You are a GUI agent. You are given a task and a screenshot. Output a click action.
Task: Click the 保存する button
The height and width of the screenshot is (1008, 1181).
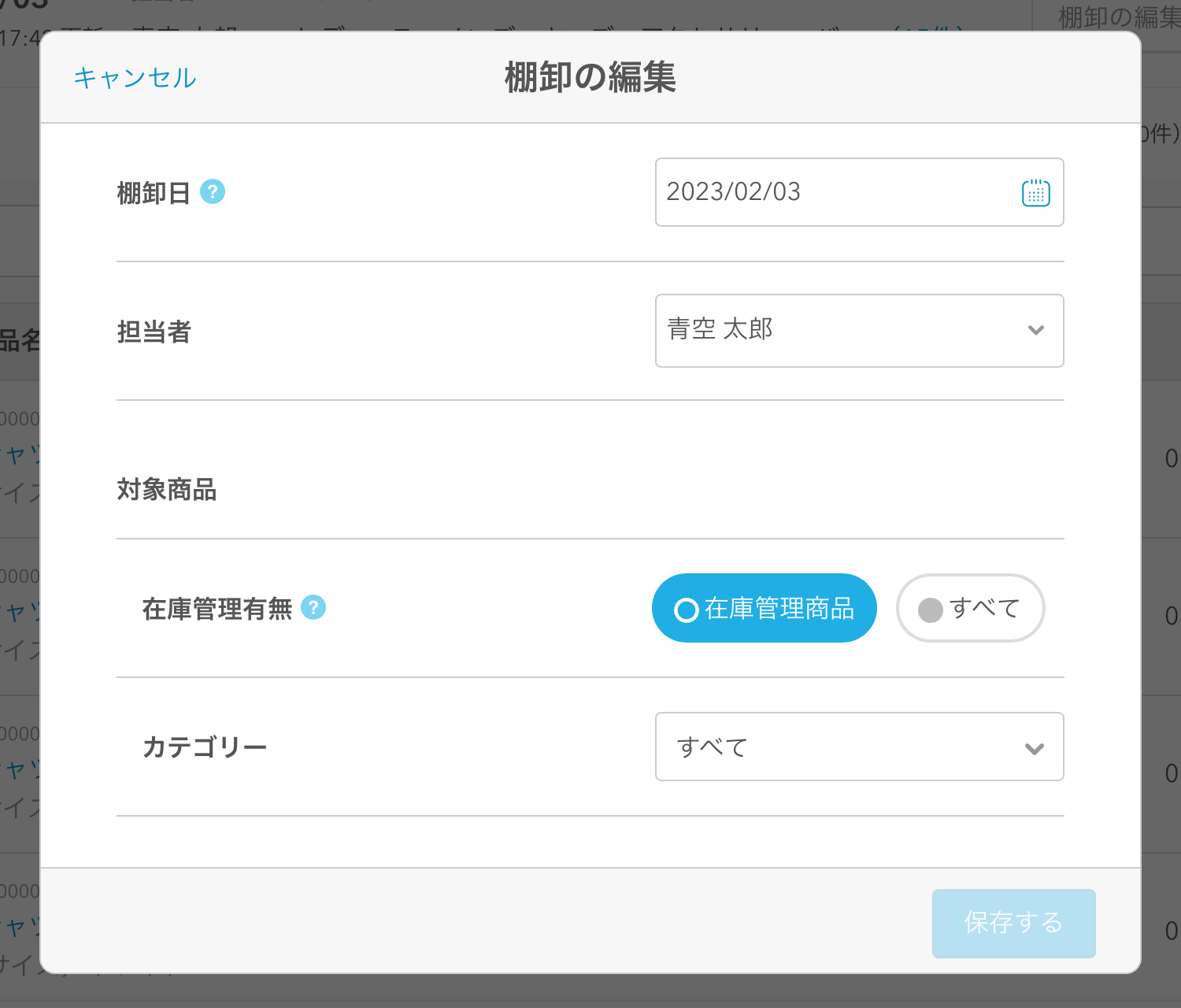(1014, 923)
